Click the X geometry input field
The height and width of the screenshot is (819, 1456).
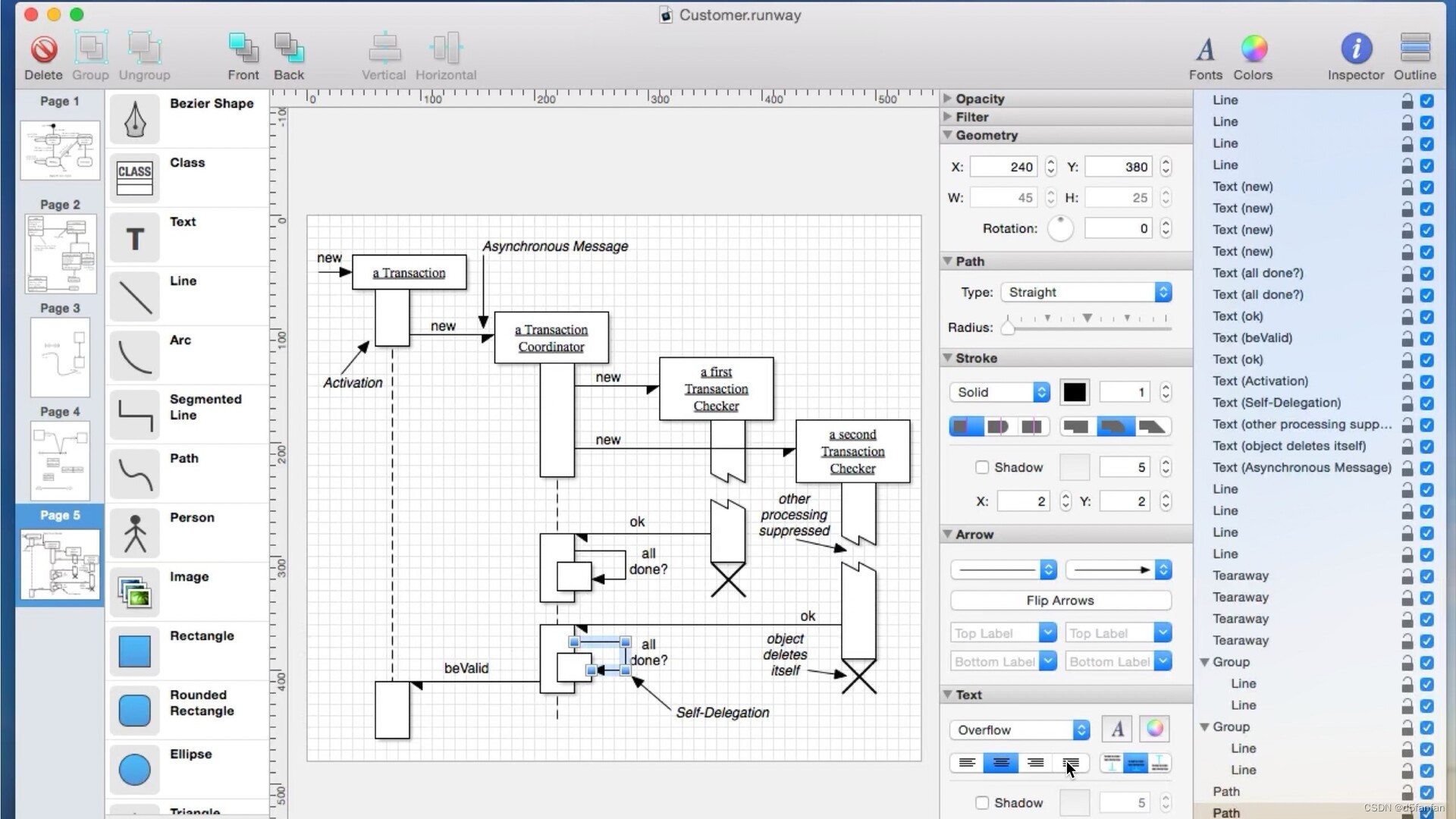point(1003,167)
